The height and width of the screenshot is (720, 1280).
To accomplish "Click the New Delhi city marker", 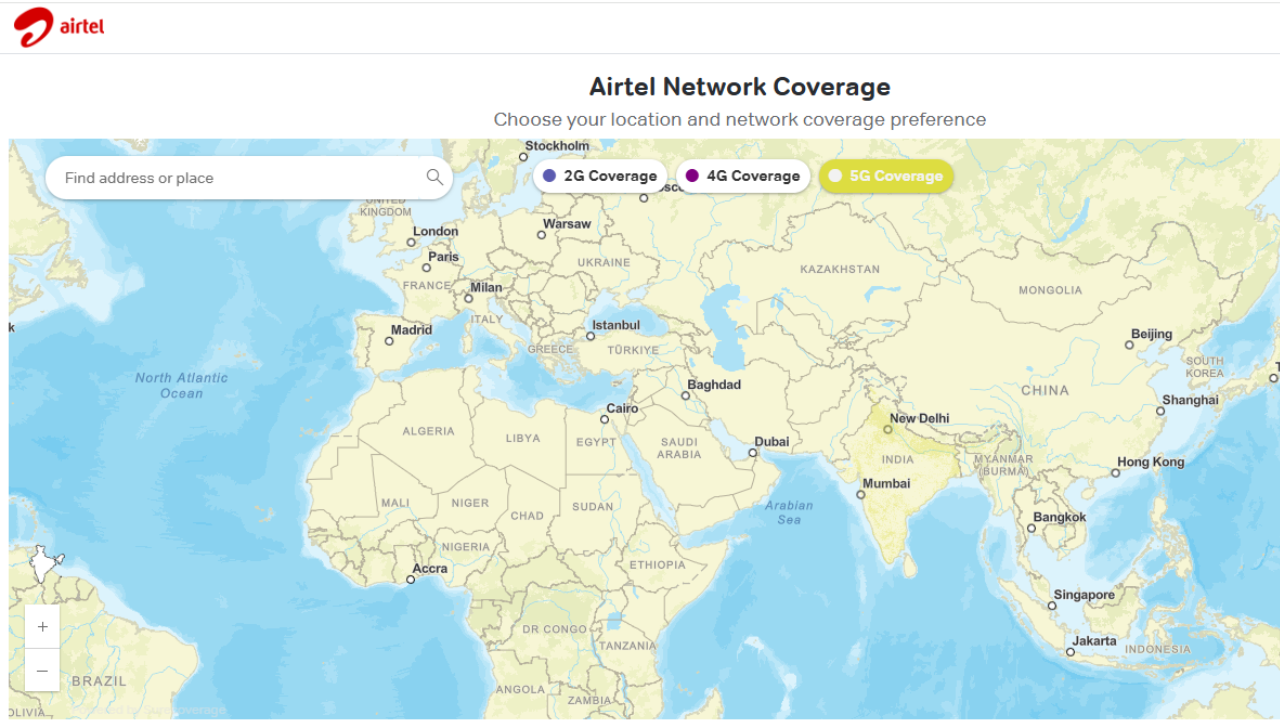I will (x=887, y=429).
